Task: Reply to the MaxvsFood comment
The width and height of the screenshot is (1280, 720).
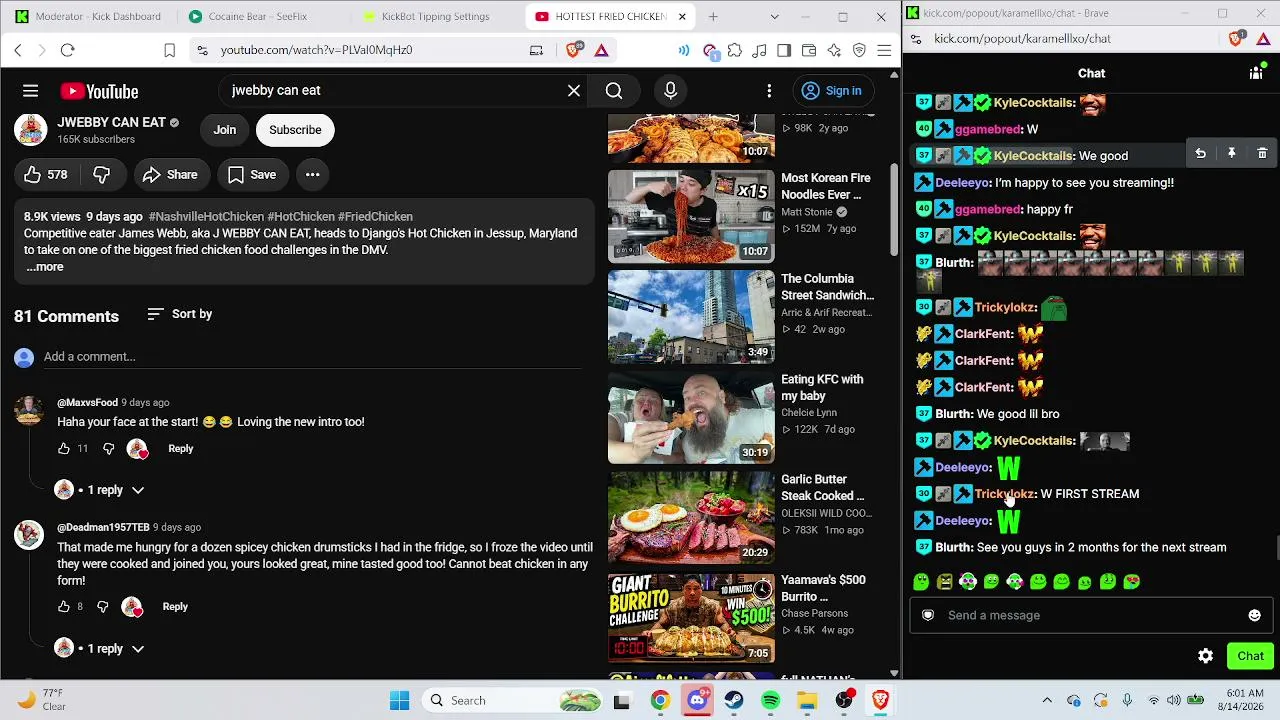Action: coord(181,449)
